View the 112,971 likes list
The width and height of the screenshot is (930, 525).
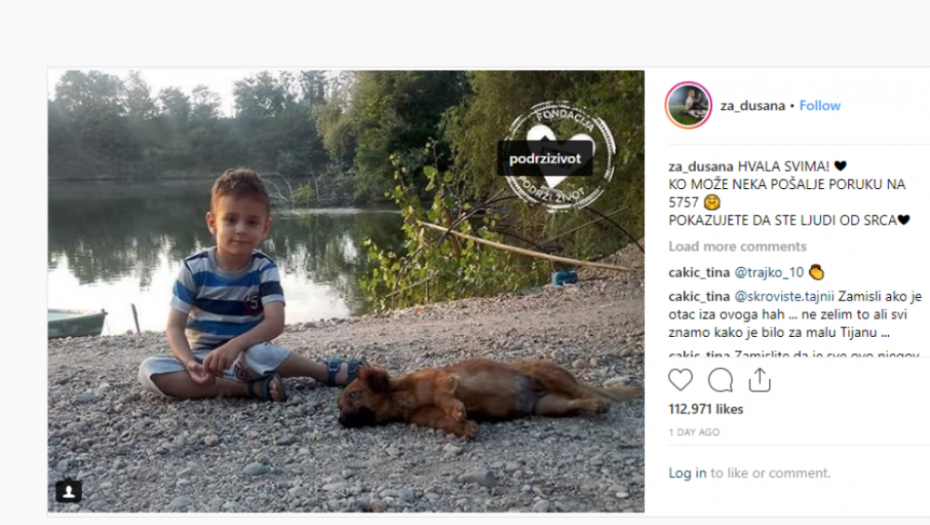[x=705, y=409]
